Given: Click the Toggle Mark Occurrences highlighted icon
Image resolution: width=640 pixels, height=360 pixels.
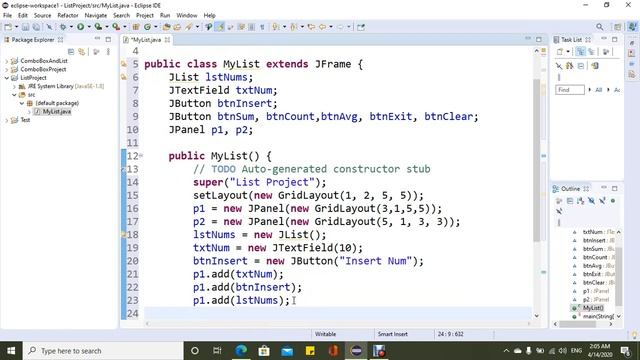Looking at the screenshot, I should click(220, 27).
